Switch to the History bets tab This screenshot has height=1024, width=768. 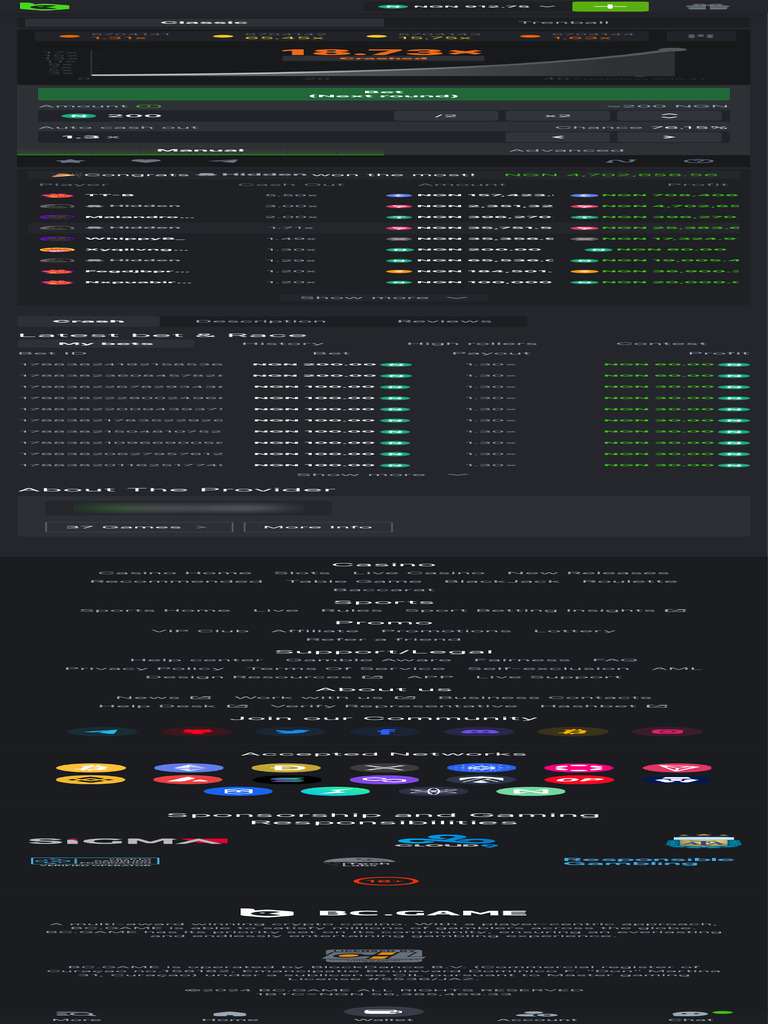(x=283, y=344)
